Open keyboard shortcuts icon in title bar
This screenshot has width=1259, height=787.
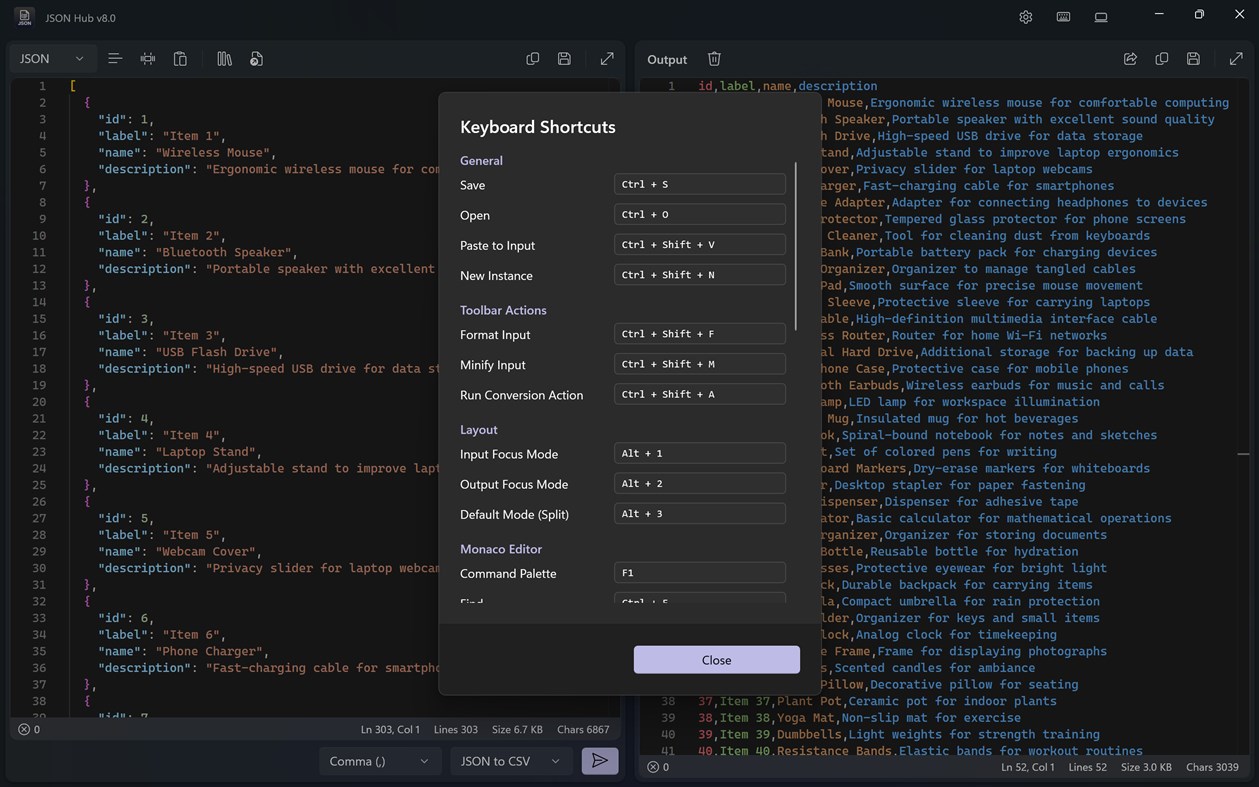(x=1063, y=17)
